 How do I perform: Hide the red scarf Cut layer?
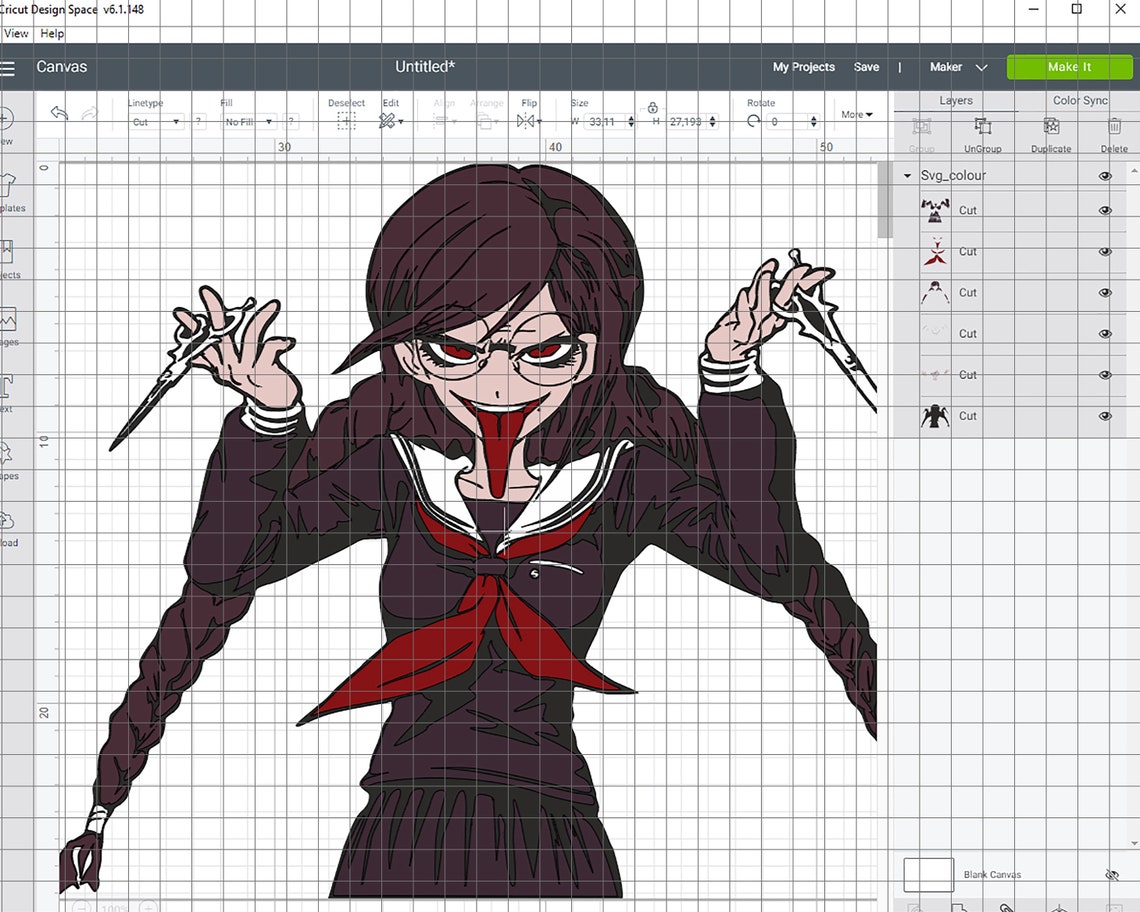[1105, 252]
